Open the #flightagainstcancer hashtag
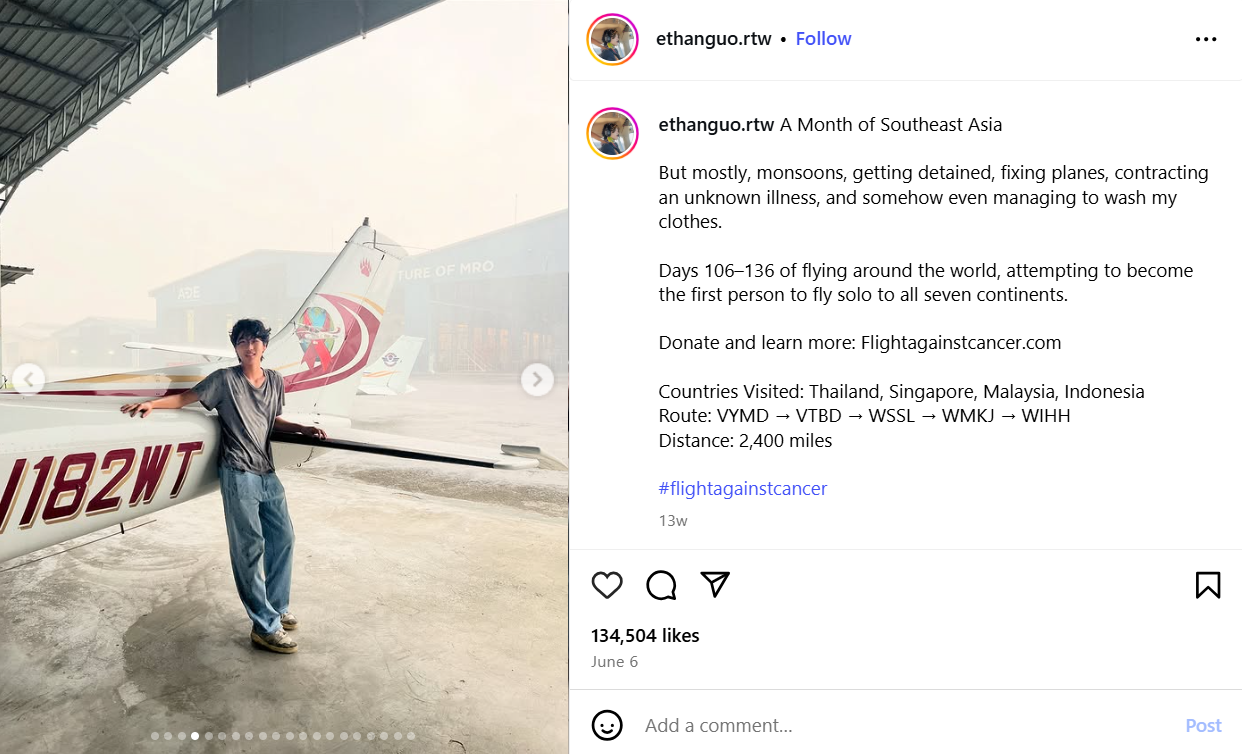Viewport: 1242px width, 754px height. coord(743,489)
